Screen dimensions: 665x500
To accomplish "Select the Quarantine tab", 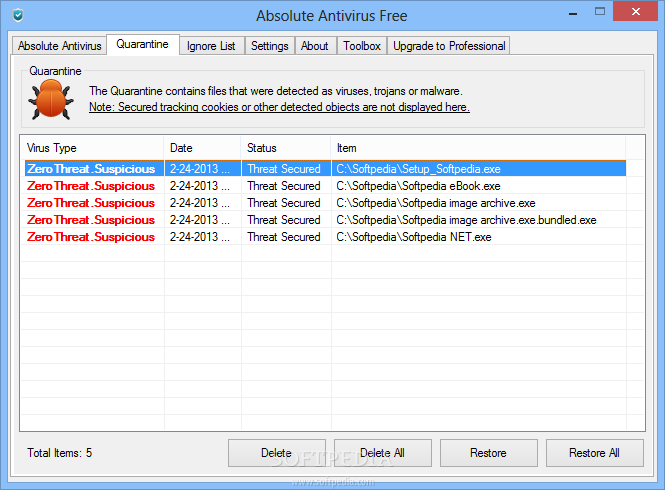I will [x=142, y=44].
